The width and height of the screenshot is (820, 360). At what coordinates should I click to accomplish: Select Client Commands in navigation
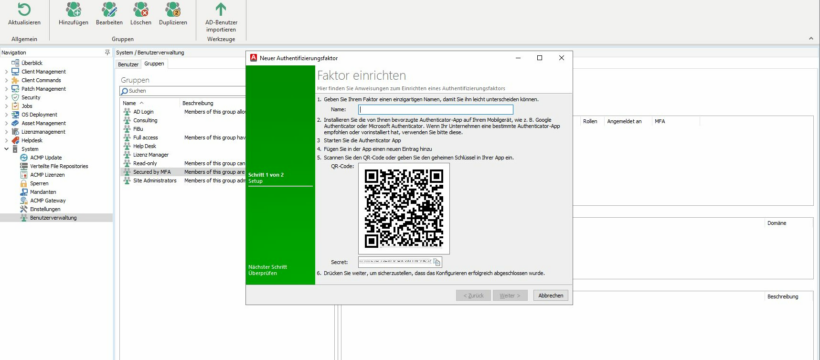(41, 80)
